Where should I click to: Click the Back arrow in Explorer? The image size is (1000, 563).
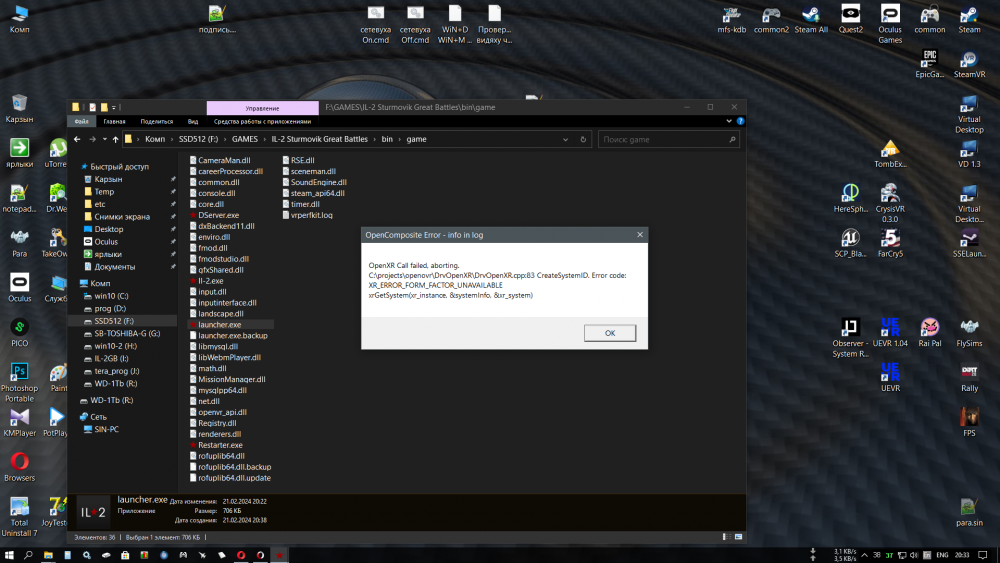click(x=77, y=139)
